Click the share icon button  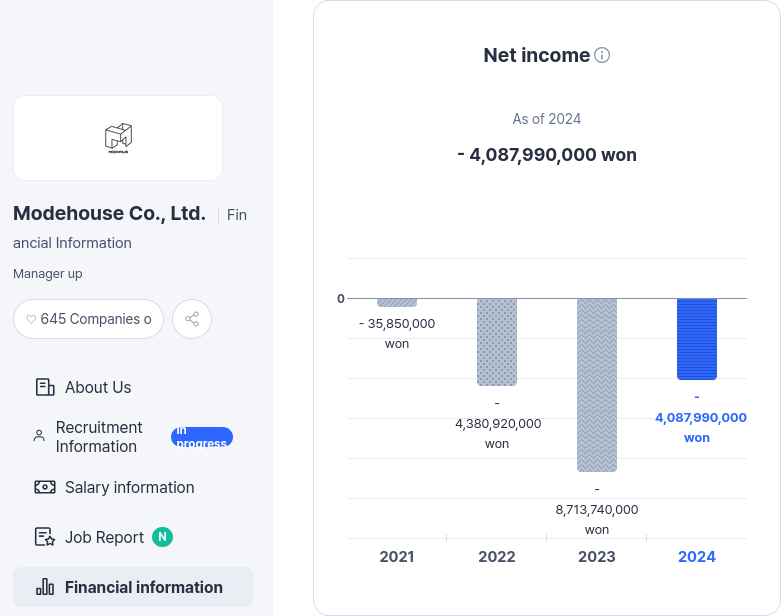coord(192,319)
